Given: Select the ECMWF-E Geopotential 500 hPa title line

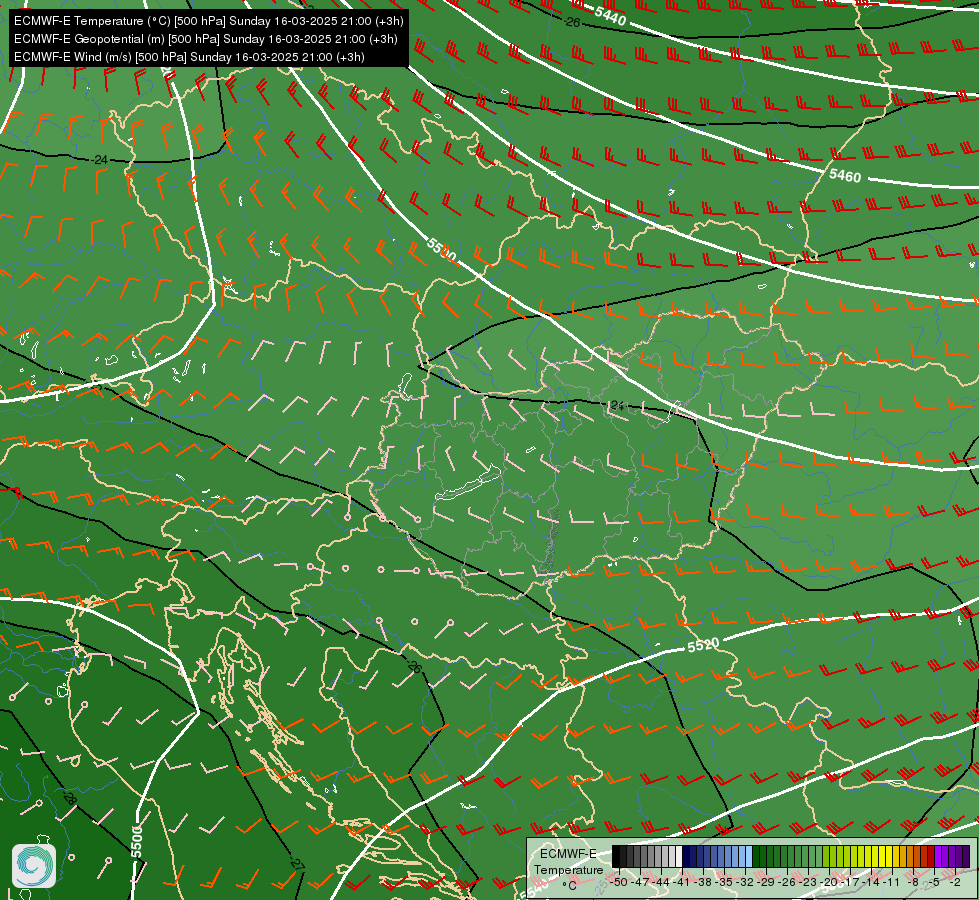Looking at the screenshot, I should (205, 39).
